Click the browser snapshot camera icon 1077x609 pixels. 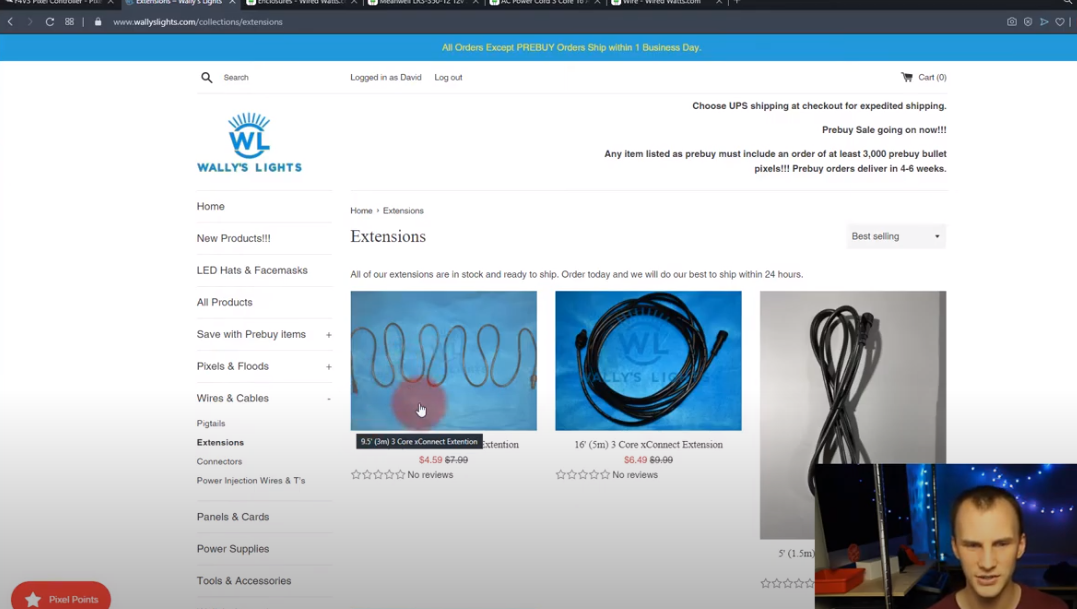coord(1012,22)
